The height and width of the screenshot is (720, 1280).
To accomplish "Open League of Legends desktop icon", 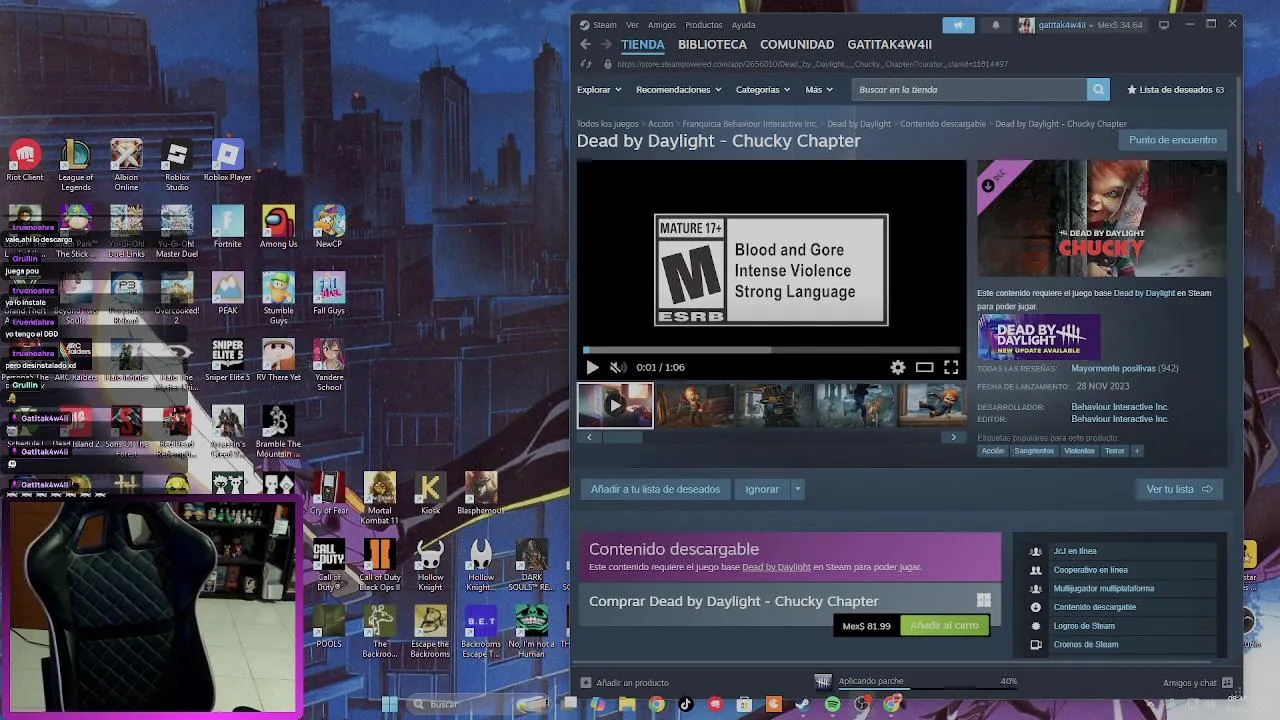I will point(76,165).
